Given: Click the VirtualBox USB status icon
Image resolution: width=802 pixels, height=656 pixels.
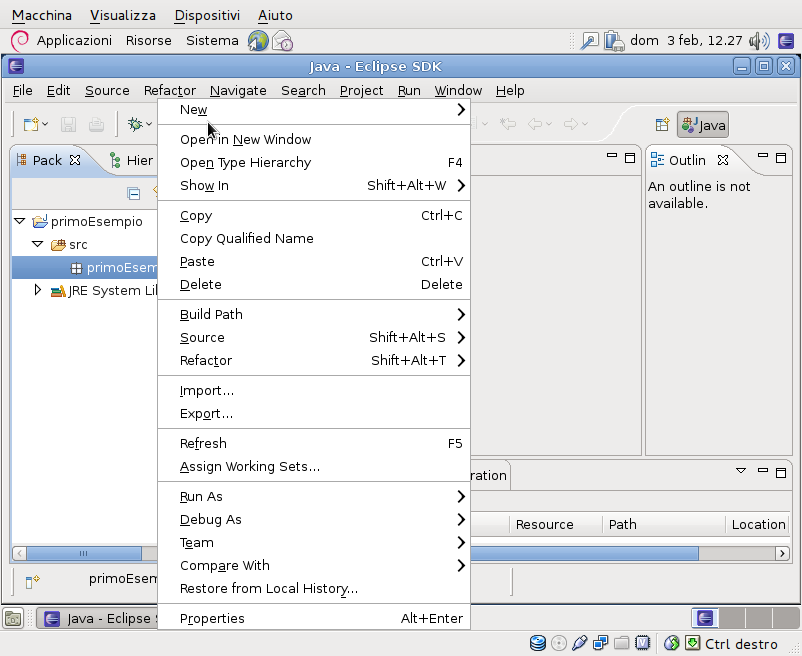Looking at the screenshot, I should tap(580, 643).
